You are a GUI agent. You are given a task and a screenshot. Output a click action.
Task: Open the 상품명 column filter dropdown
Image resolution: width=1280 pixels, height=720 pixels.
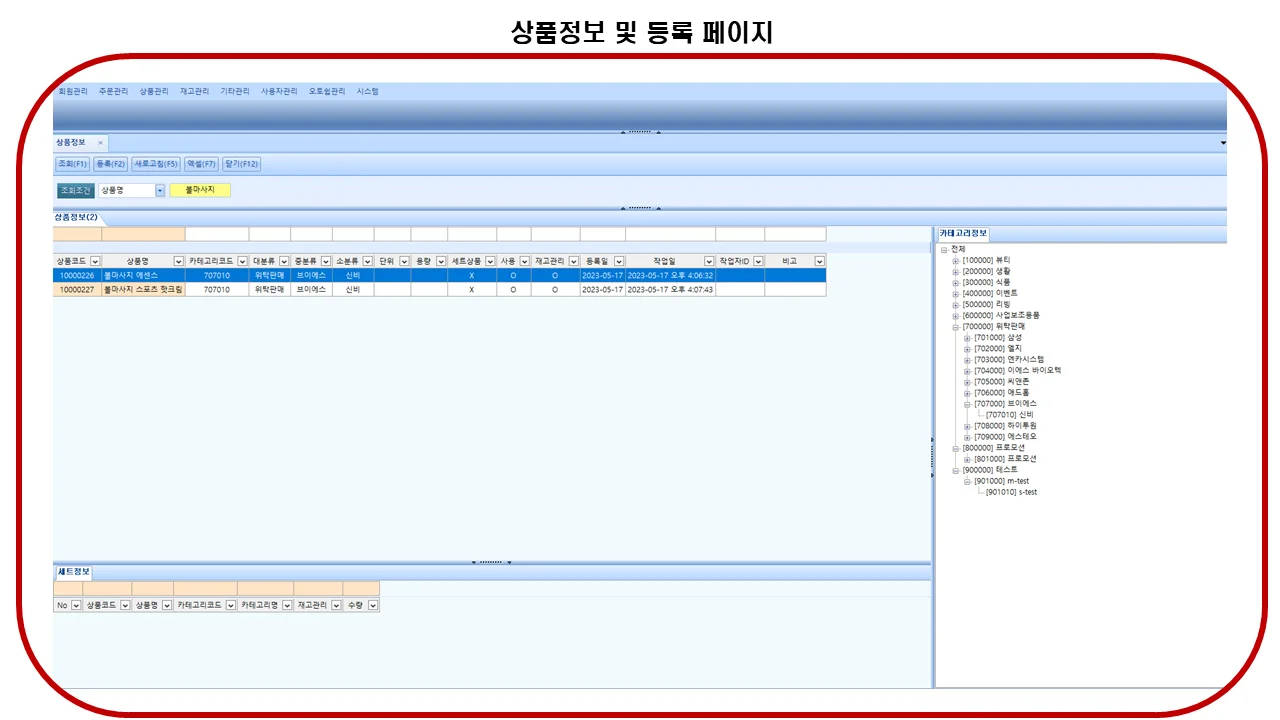coord(179,261)
